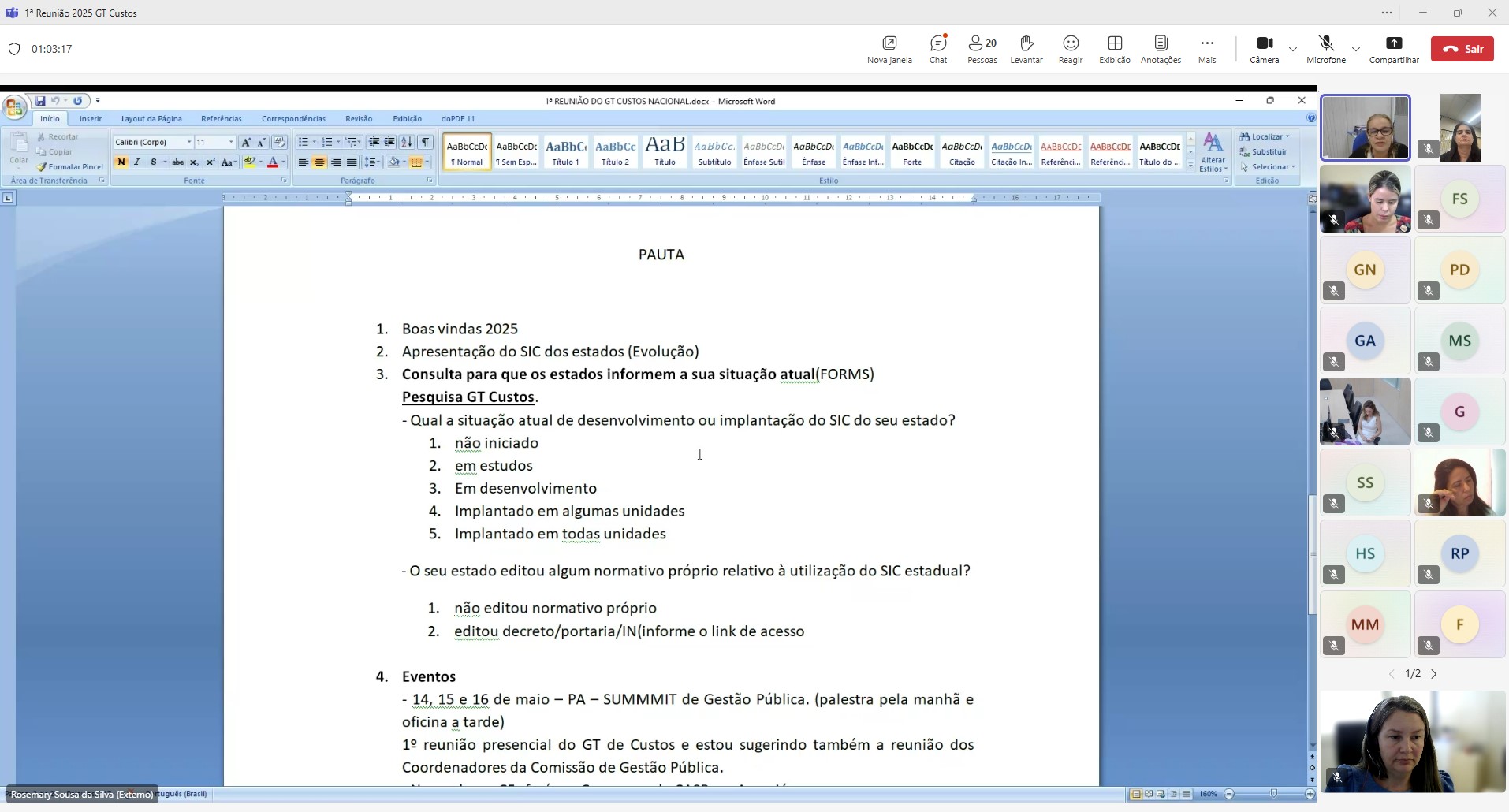Expand the Bullets list dropdown arrow

(x=315, y=142)
